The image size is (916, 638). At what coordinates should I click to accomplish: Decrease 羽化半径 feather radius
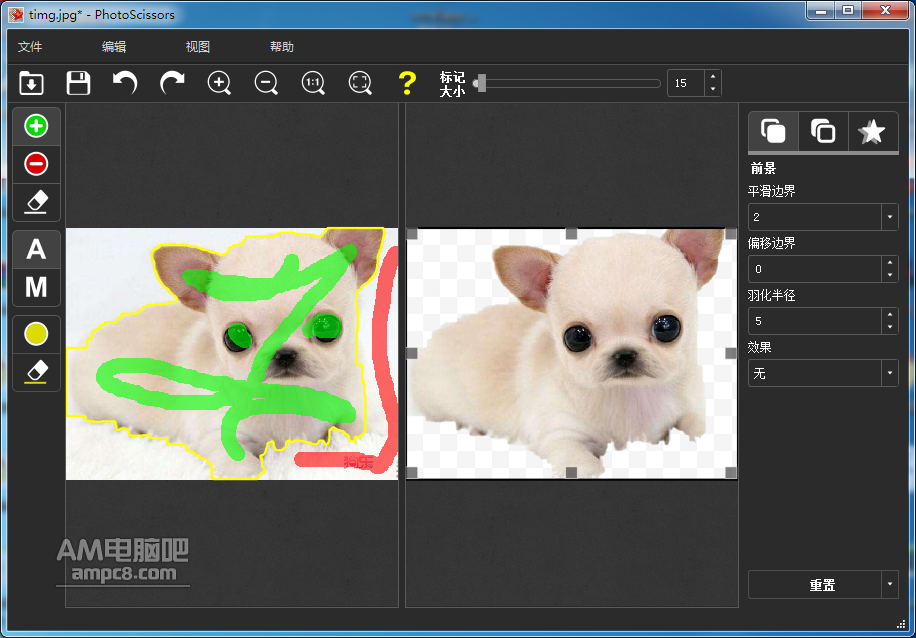coord(890,327)
